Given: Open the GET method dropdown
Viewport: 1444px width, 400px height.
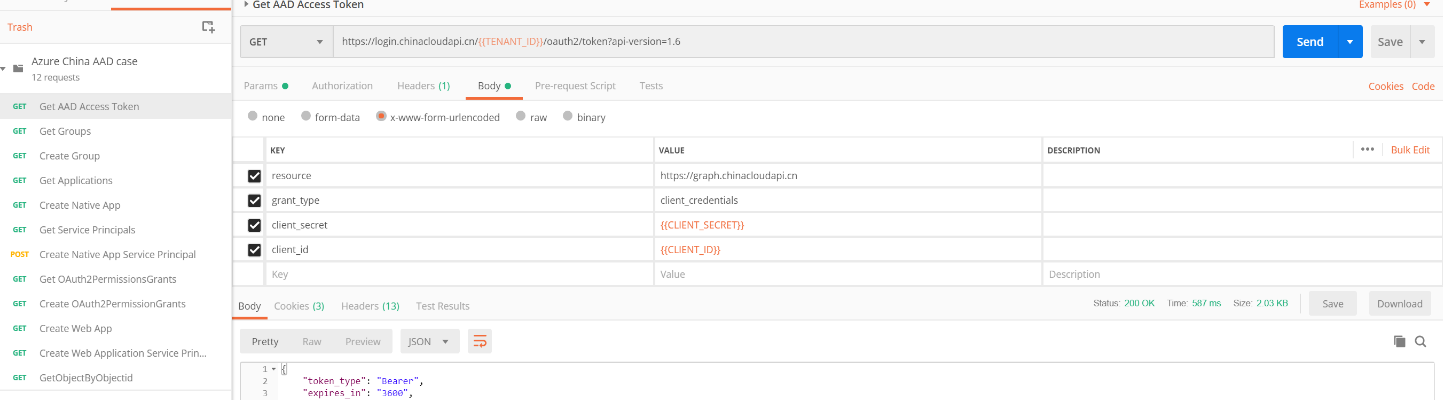Looking at the screenshot, I should click(x=286, y=42).
